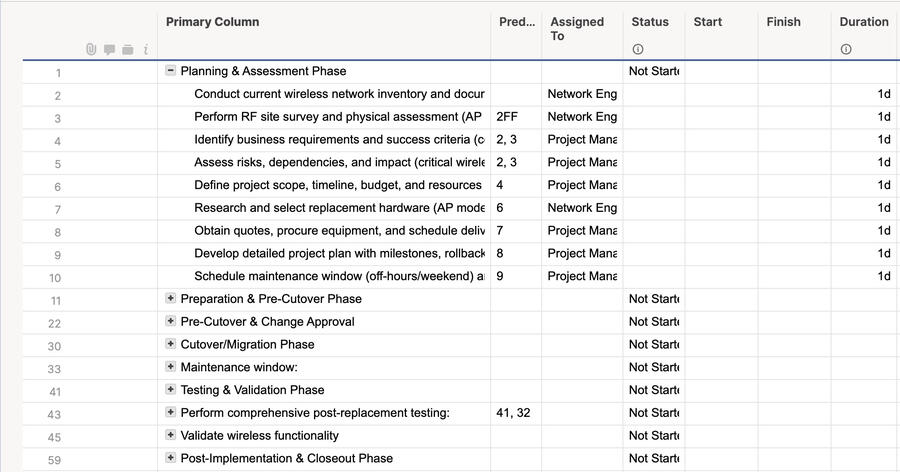Click the Predecessors cell showing '41, 32'
900x472 pixels.
point(514,413)
